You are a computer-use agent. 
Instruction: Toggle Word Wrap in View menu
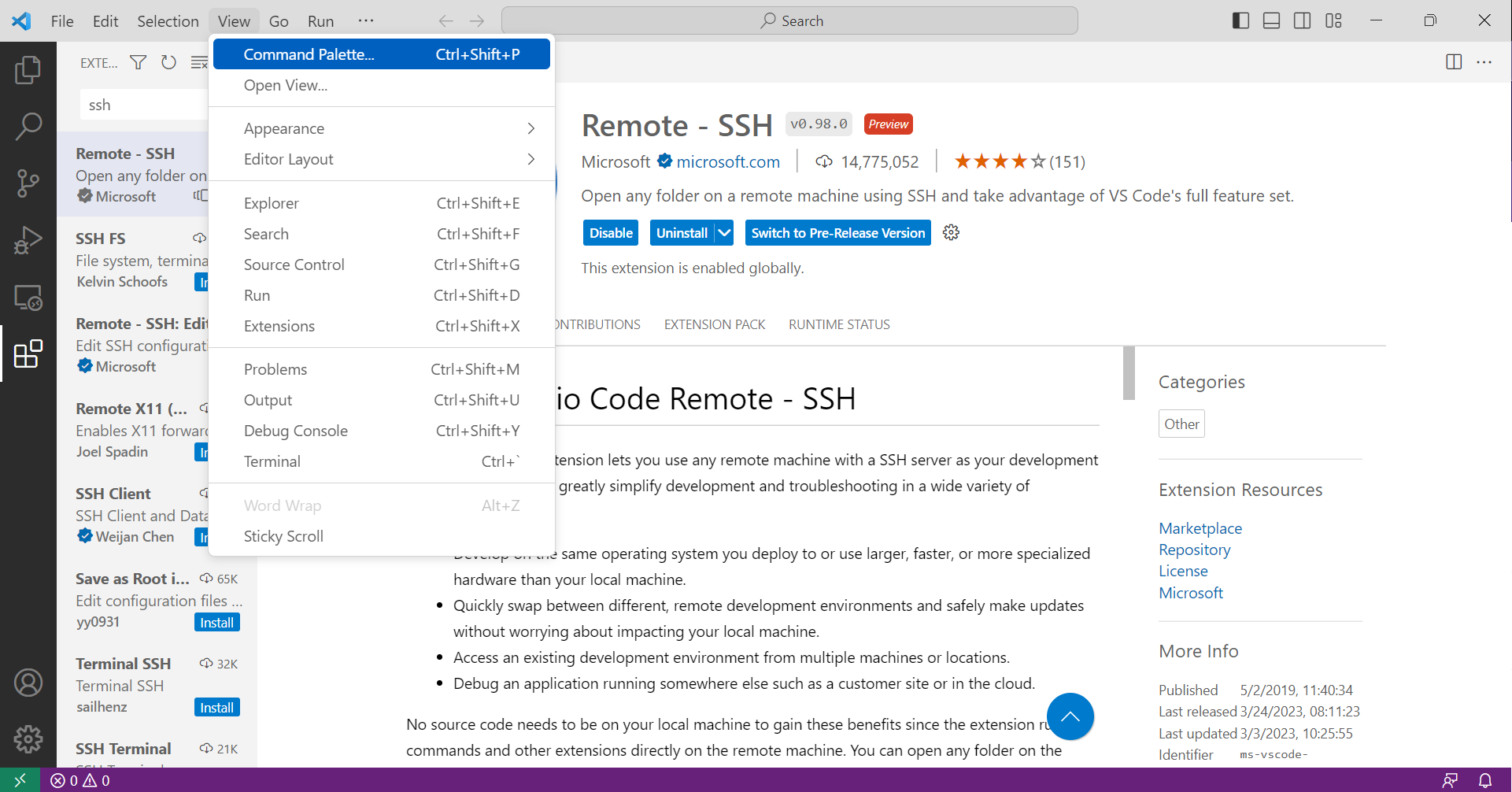coord(382,505)
